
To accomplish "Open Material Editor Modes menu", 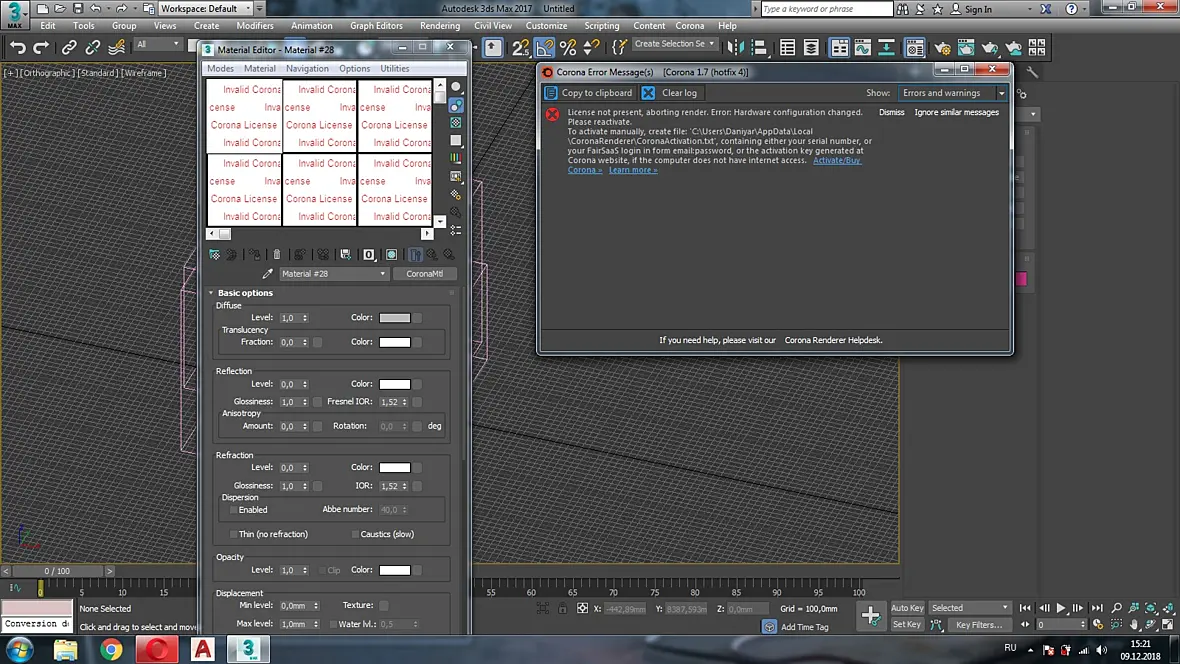I will pos(220,69).
